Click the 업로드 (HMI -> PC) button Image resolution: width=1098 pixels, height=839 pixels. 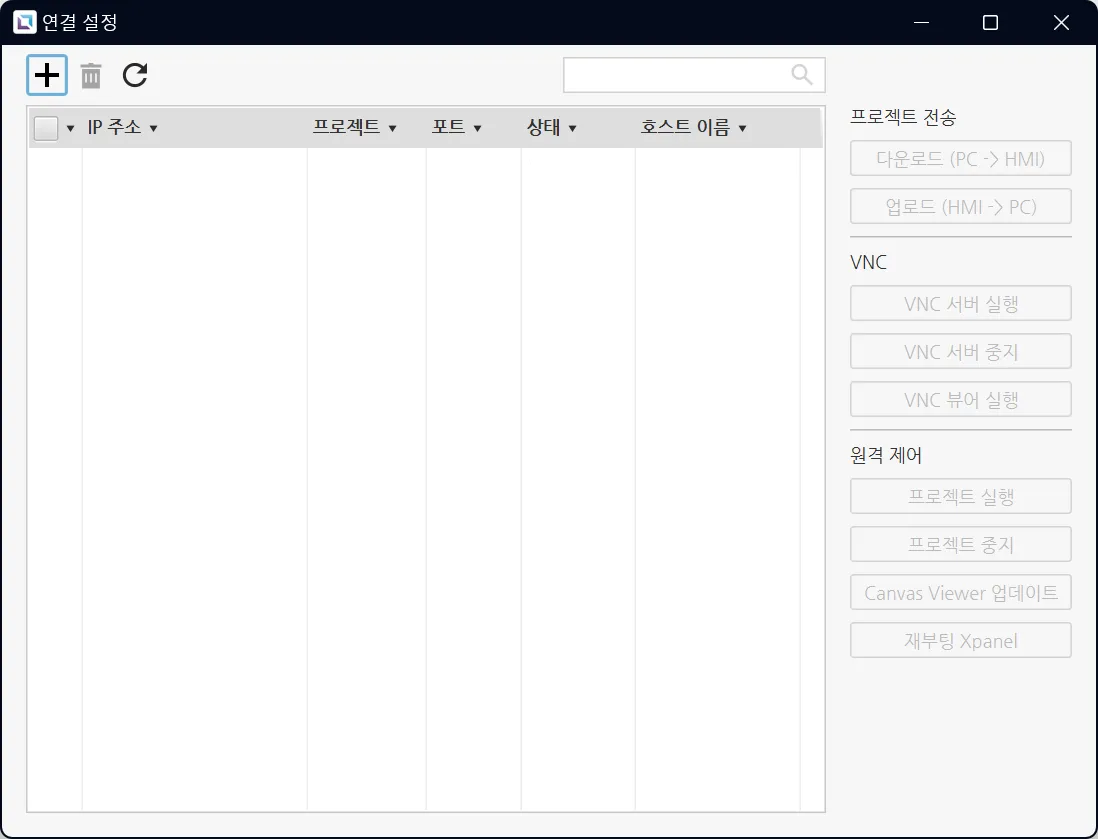point(960,207)
